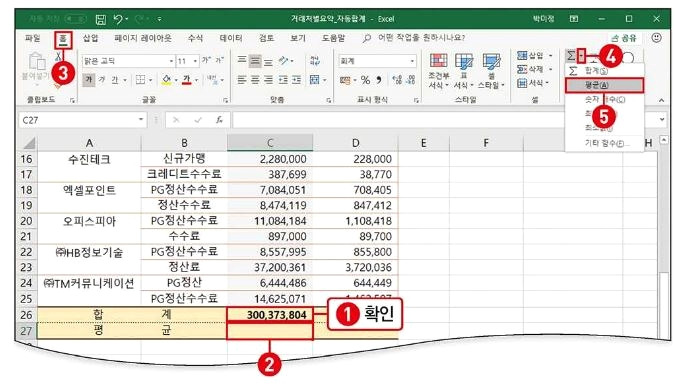Viewport: 675px width, 385px height.
Task: Choose 기타 함수 from AutoSum menu
Action: (604, 143)
